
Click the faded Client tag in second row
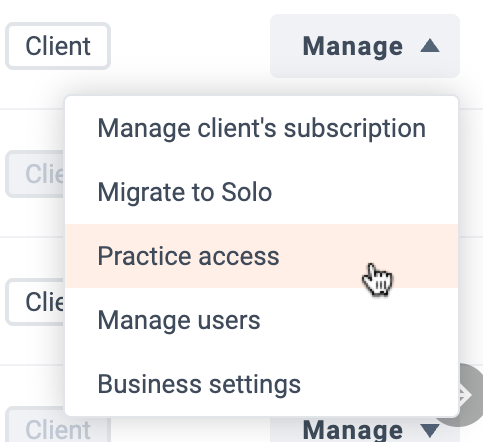(x=35, y=174)
